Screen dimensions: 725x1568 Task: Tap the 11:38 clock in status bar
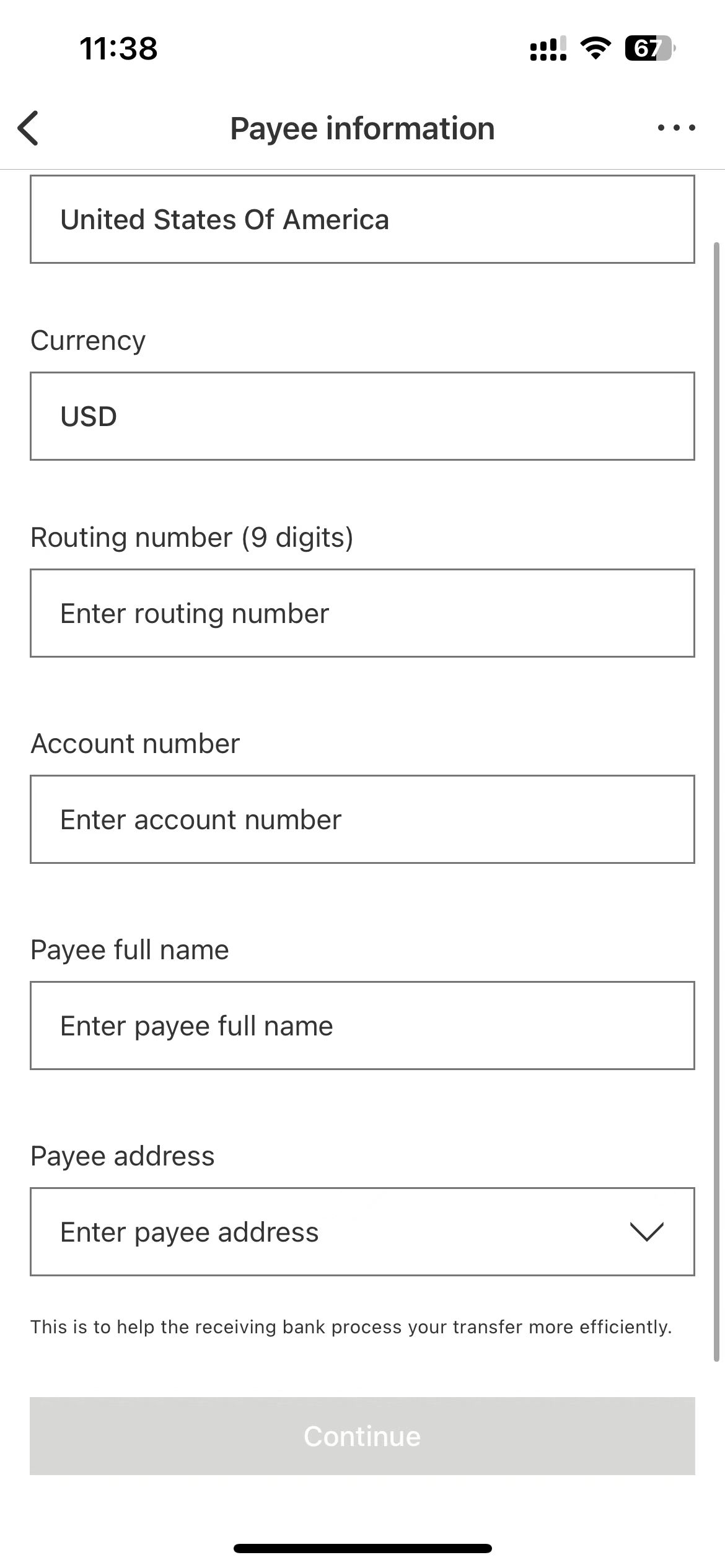[118, 48]
